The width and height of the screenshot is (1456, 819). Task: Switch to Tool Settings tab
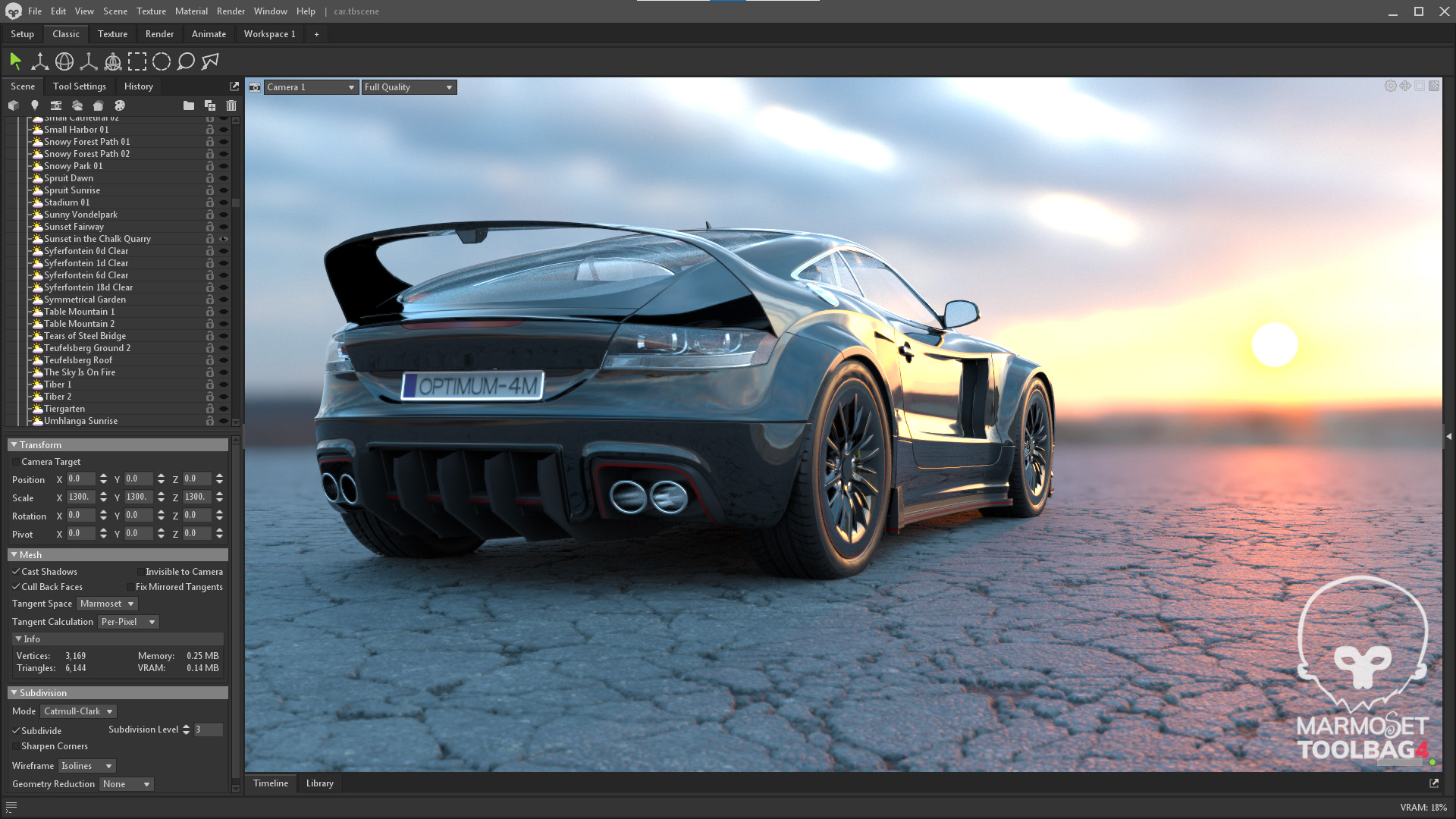pyautogui.click(x=80, y=86)
